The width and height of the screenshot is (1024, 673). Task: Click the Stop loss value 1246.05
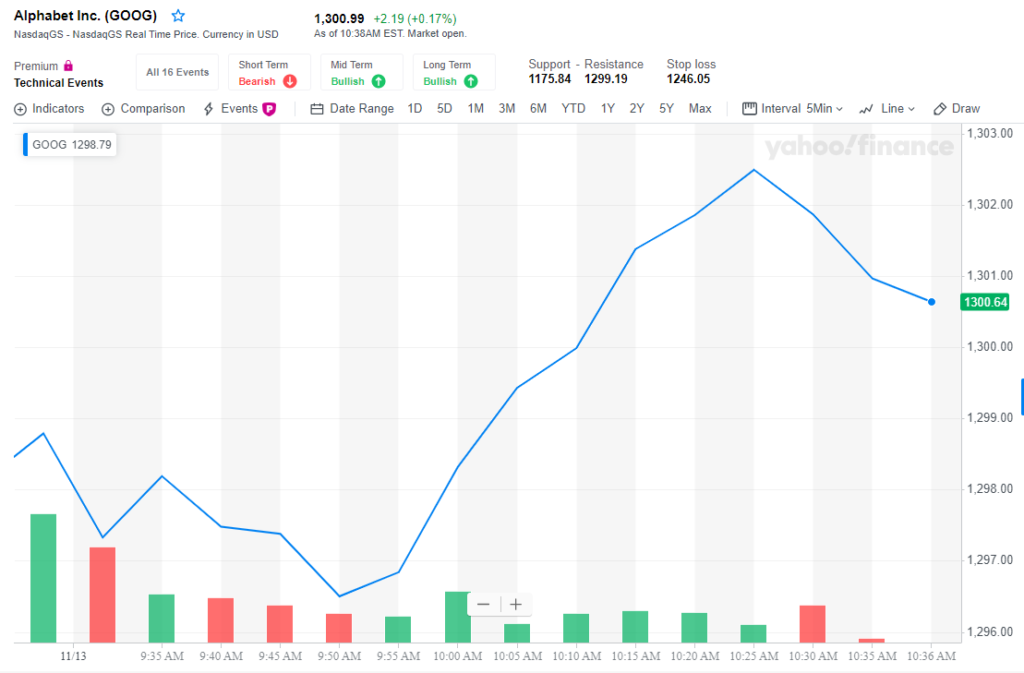[x=688, y=79]
